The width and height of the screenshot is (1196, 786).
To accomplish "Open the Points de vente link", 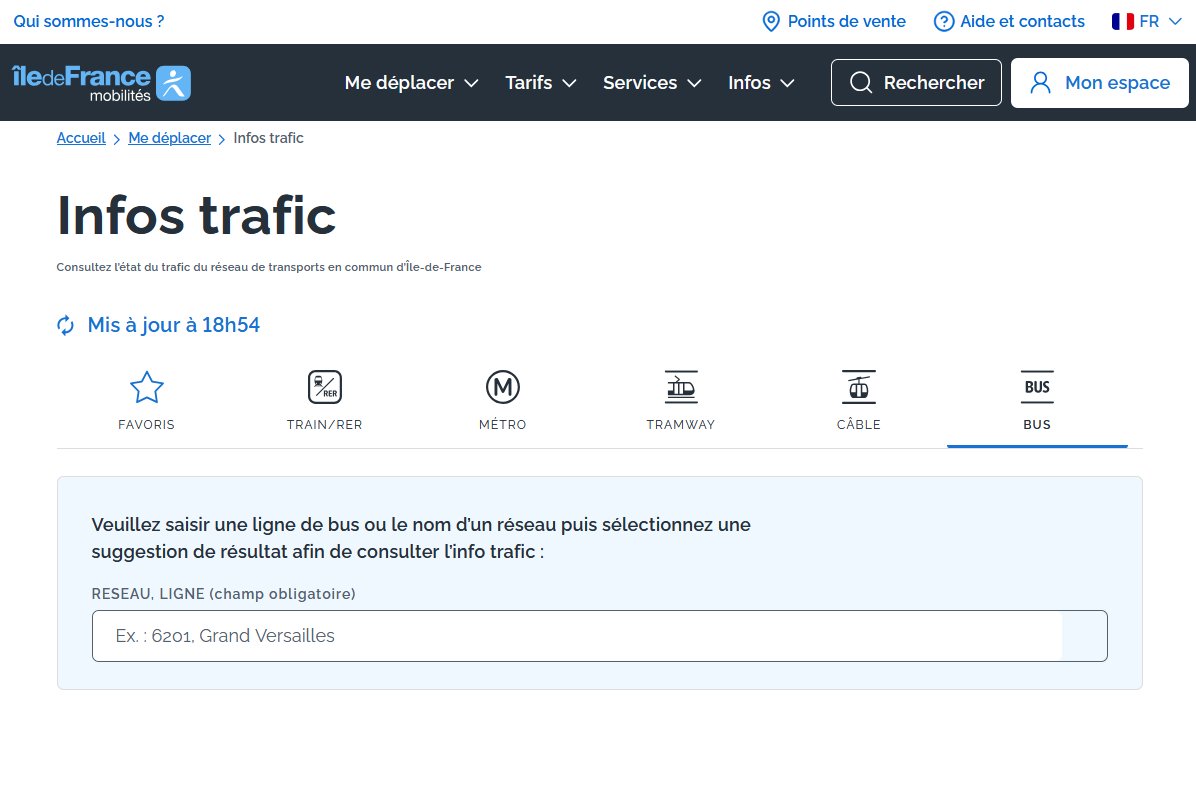I will coord(847,21).
